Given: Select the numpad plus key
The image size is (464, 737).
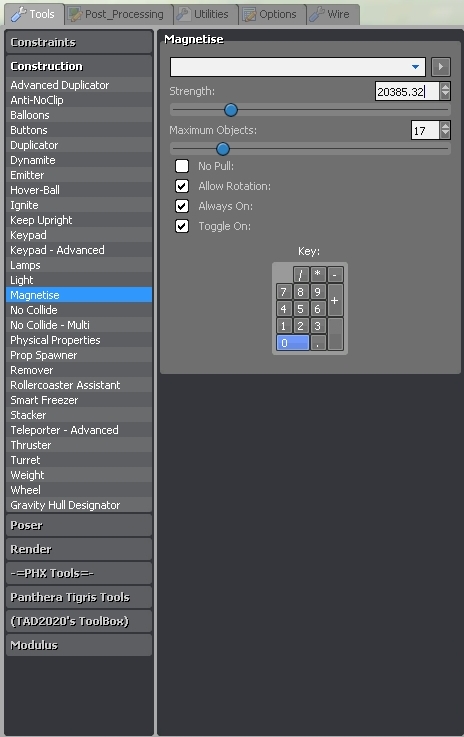Looking at the screenshot, I should tap(335, 300).
